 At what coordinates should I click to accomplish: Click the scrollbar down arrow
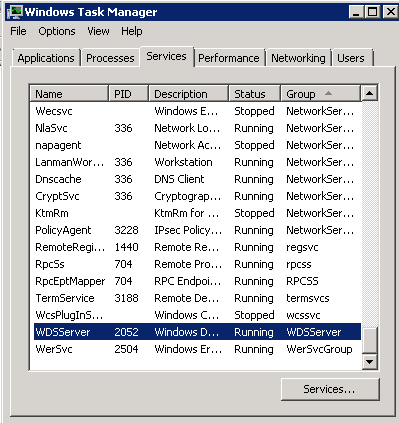coord(369,361)
